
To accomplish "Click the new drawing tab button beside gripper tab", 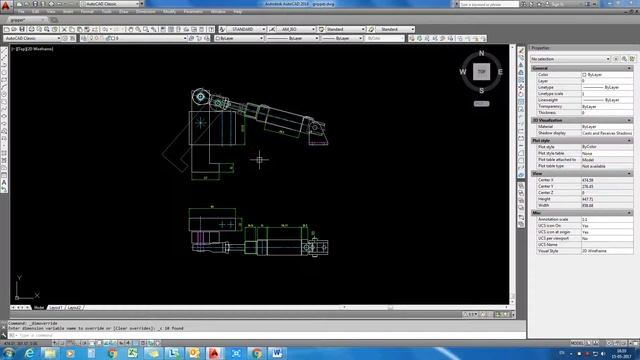I will pos(53,20).
